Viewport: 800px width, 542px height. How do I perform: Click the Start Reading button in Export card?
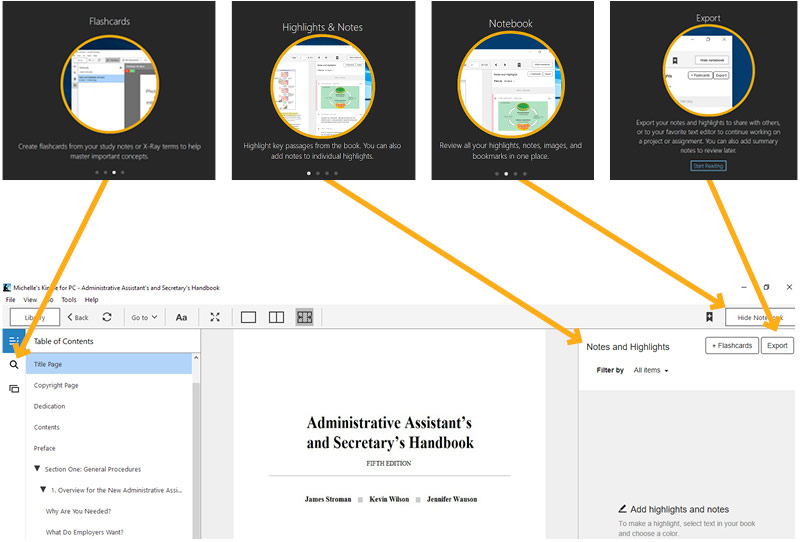[x=707, y=165]
